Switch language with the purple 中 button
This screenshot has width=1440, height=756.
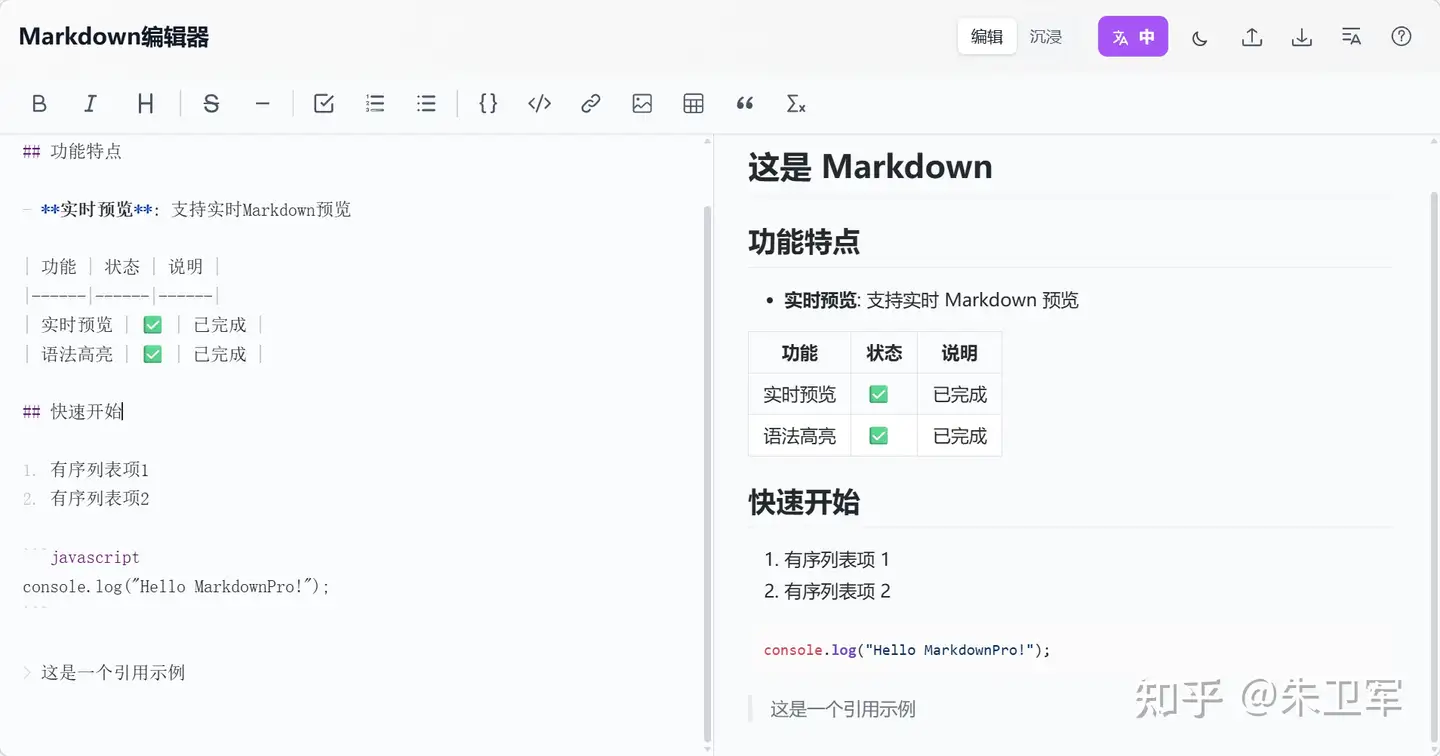point(1133,37)
